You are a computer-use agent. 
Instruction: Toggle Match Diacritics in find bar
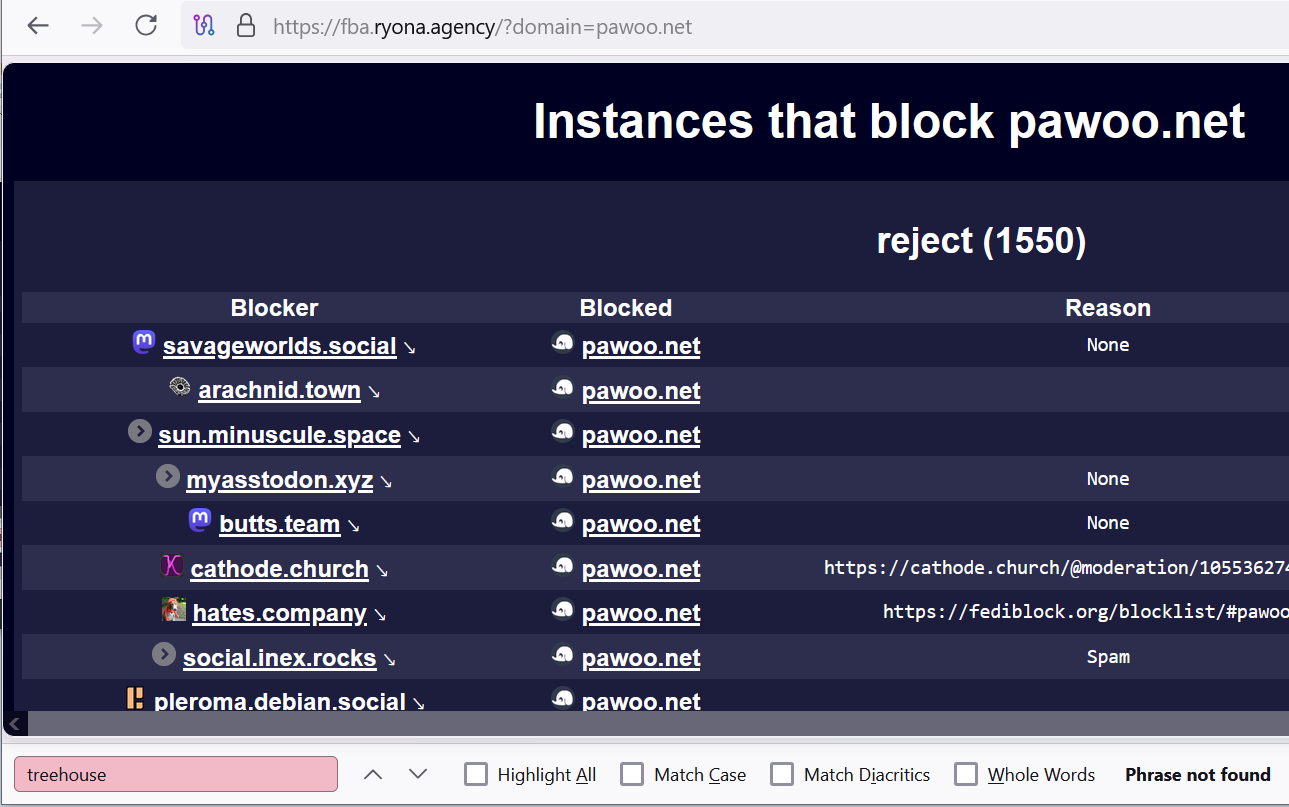pos(782,774)
